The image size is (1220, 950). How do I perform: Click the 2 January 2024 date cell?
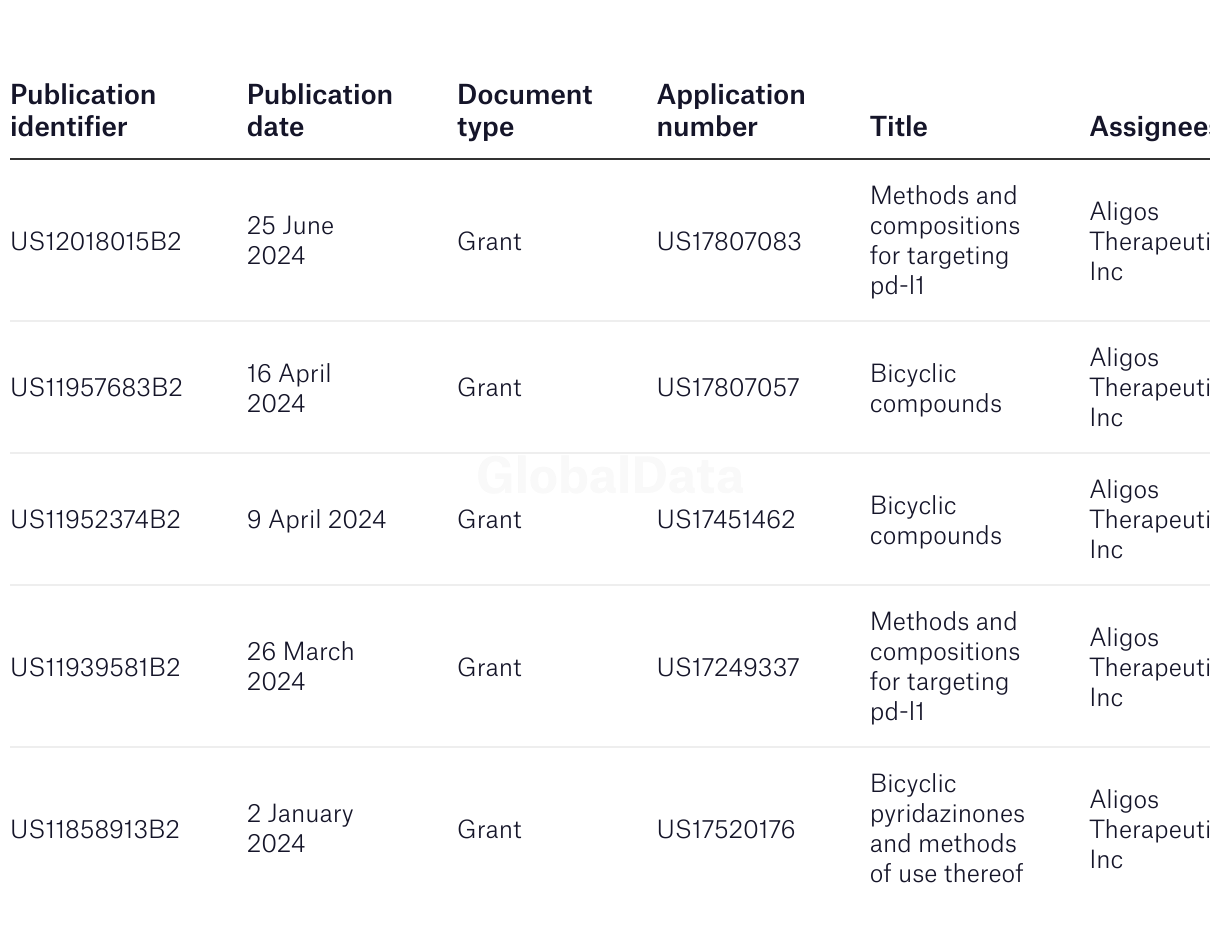tap(300, 829)
